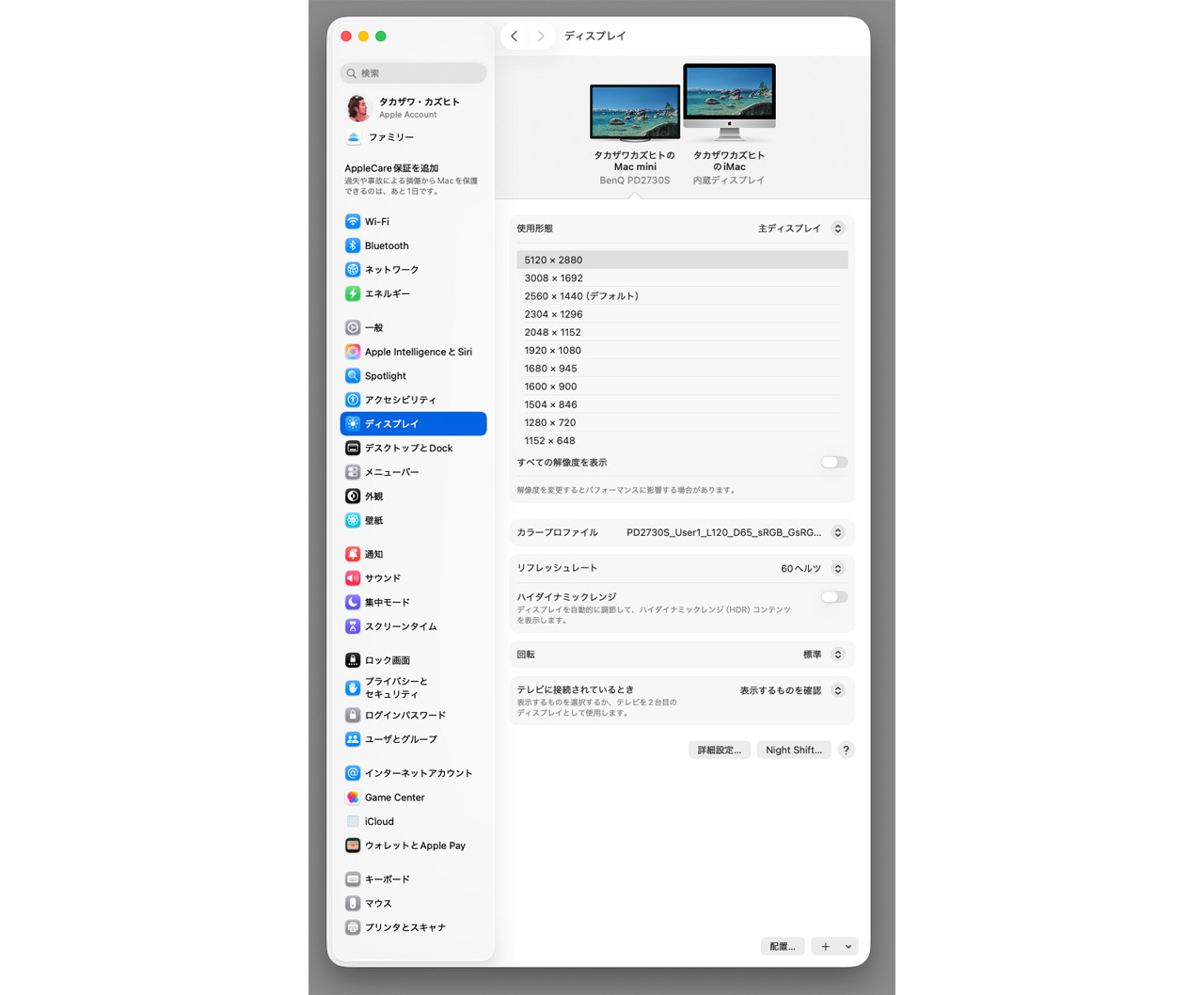Click the デスクトップとDock icon
This screenshot has height=995, width=1204.
click(x=353, y=448)
